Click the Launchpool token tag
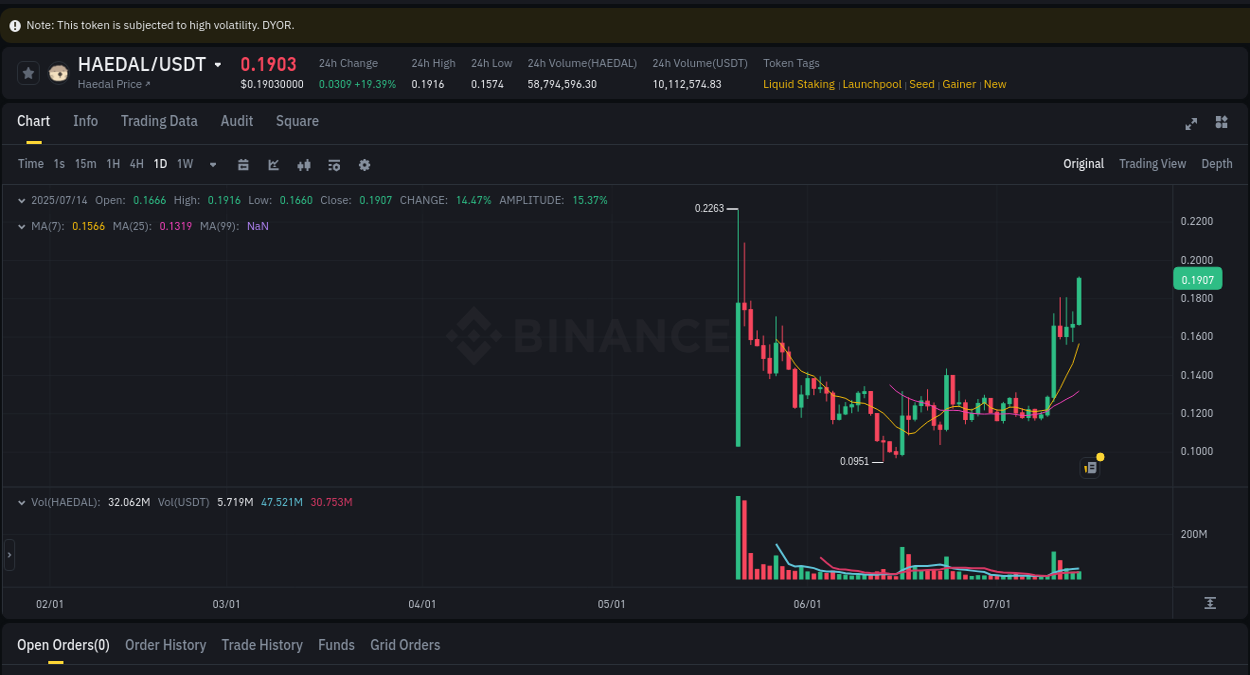The width and height of the screenshot is (1250, 675). (x=872, y=84)
